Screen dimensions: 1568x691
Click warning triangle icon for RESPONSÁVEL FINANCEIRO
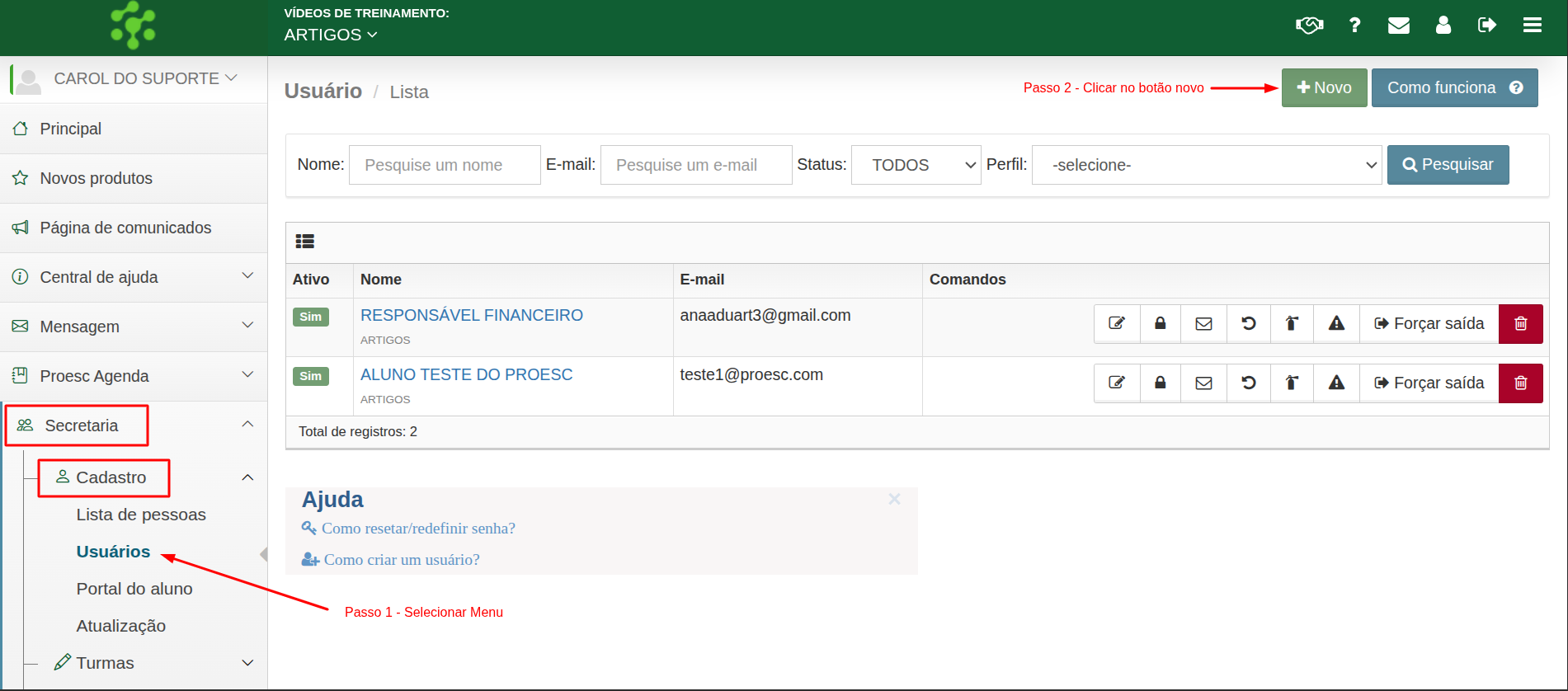(1336, 323)
